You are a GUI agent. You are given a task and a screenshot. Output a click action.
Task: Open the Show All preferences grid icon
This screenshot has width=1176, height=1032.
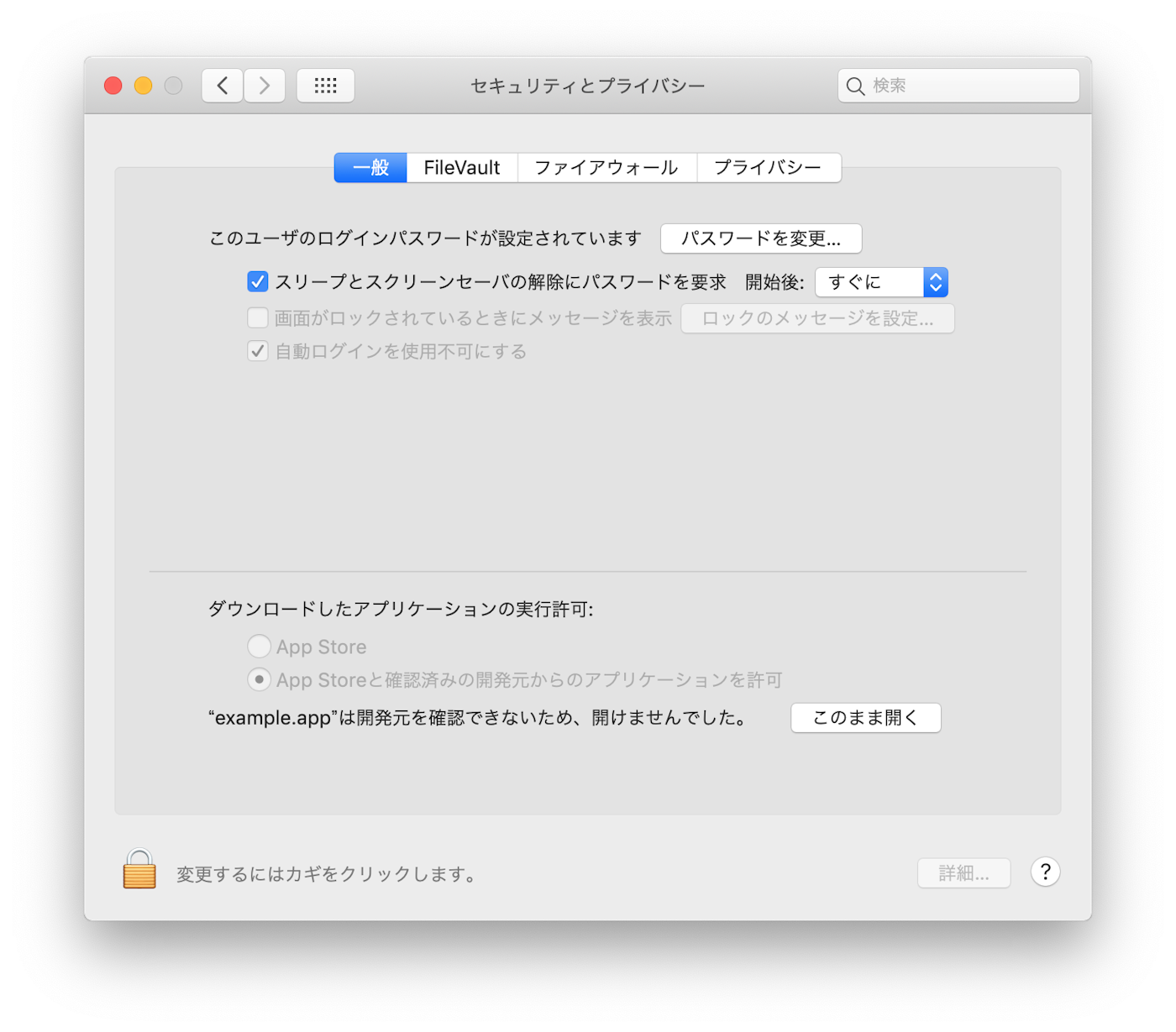[x=326, y=85]
